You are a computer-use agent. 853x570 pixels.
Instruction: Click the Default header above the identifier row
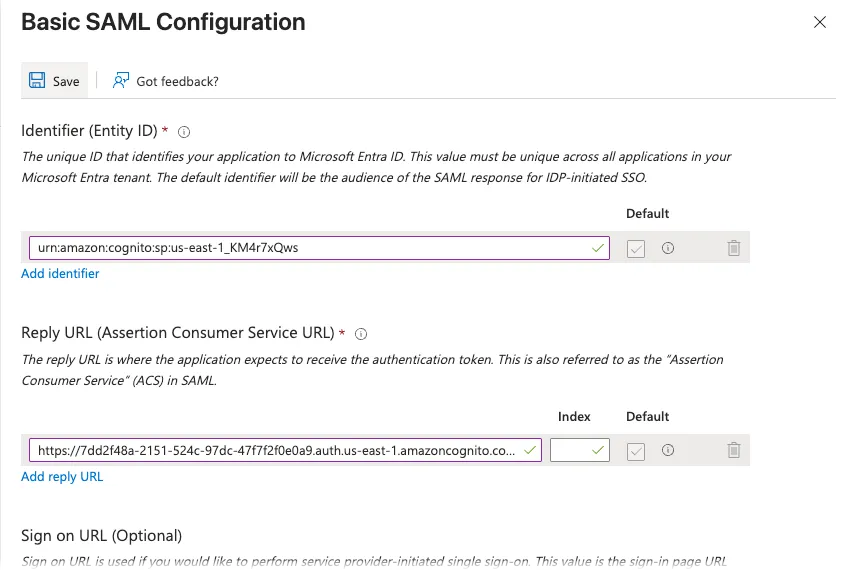[647, 214]
